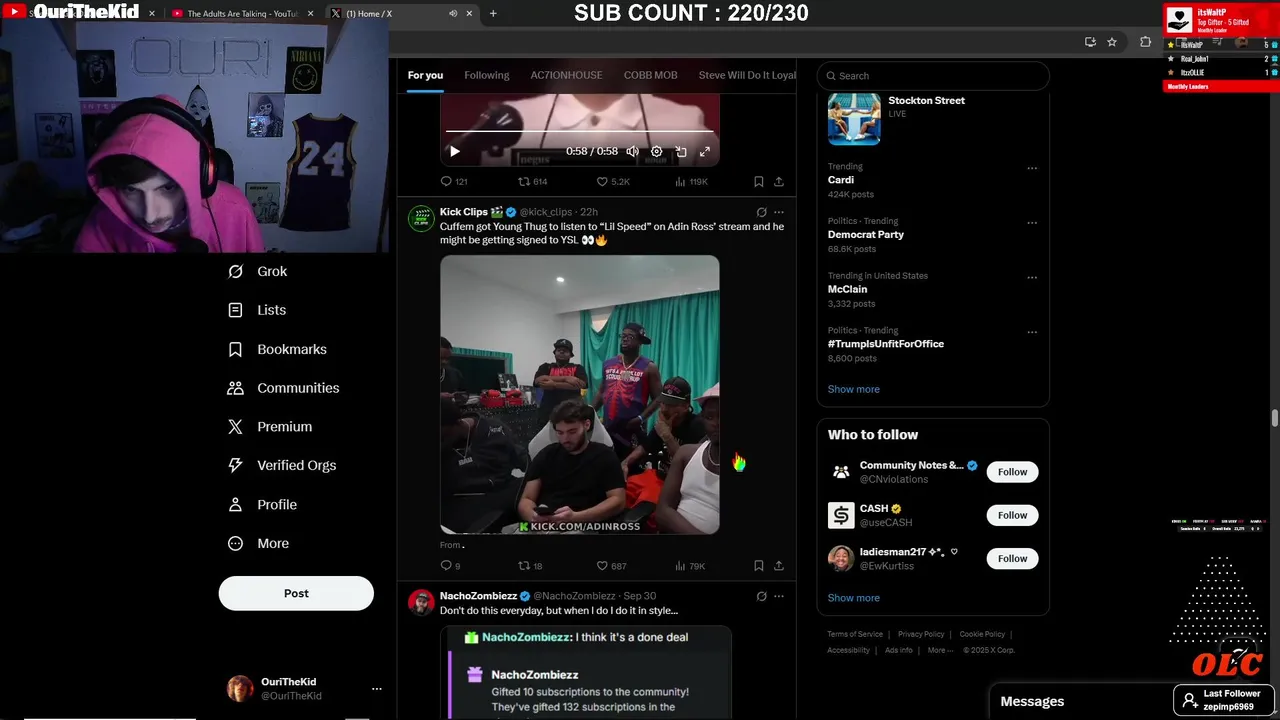The width and height of the screenshot is (1280, 720).
Task: Show more trends
Action: [854, 389]
